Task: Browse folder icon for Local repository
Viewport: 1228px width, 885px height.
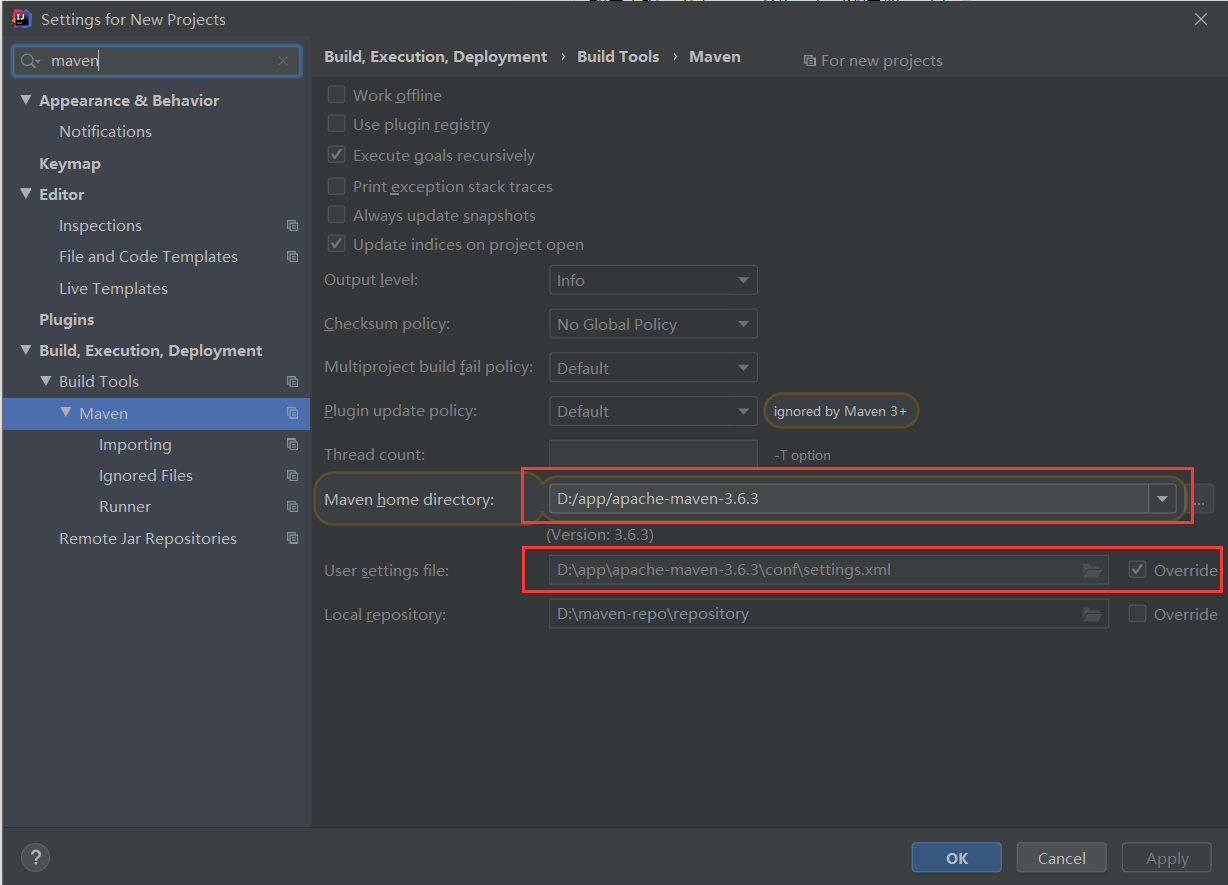Action: [x=1092, y=614]
